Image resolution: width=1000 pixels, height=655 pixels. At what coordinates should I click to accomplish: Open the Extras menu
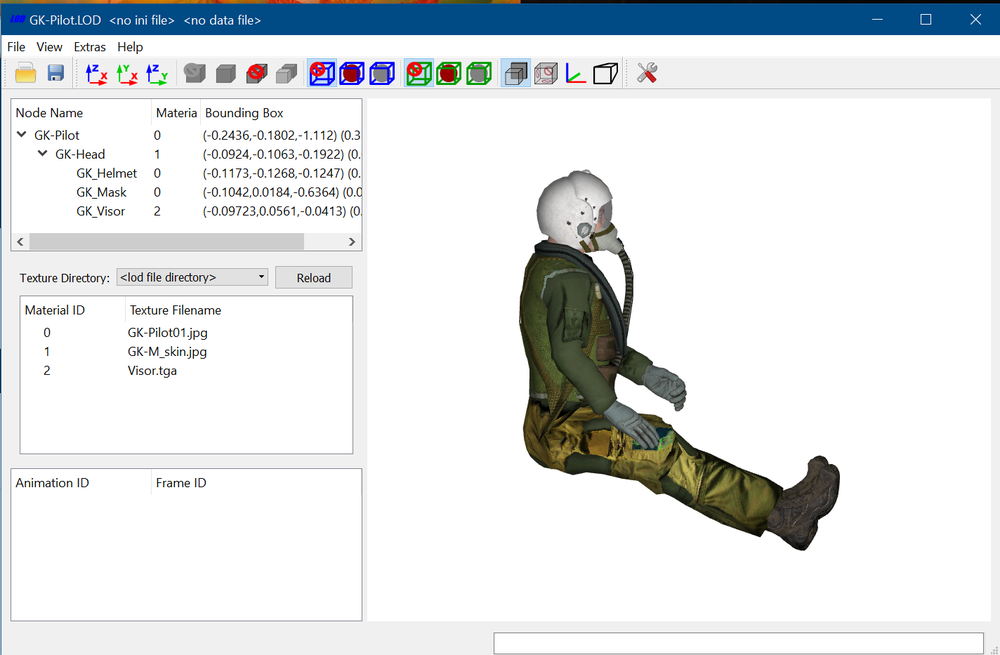tap(89, 47)
